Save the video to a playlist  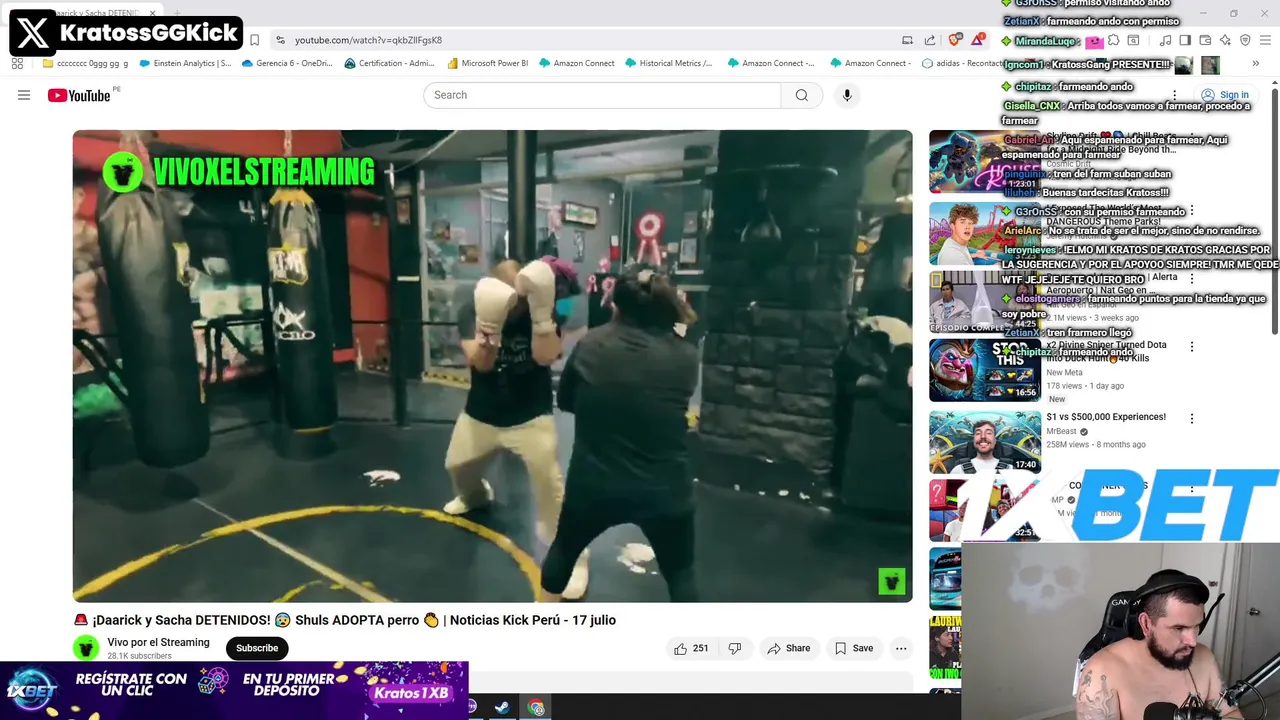[x=854, y=648]
